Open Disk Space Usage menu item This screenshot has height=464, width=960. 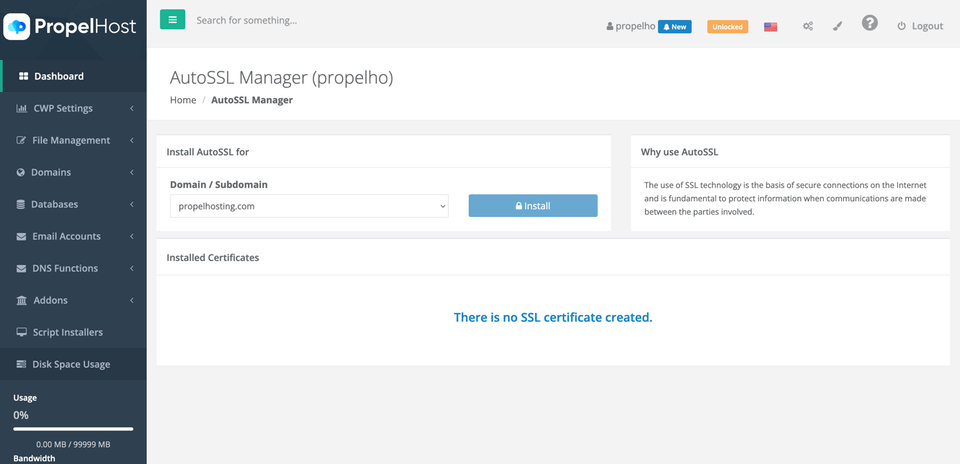tap(73, 364)
